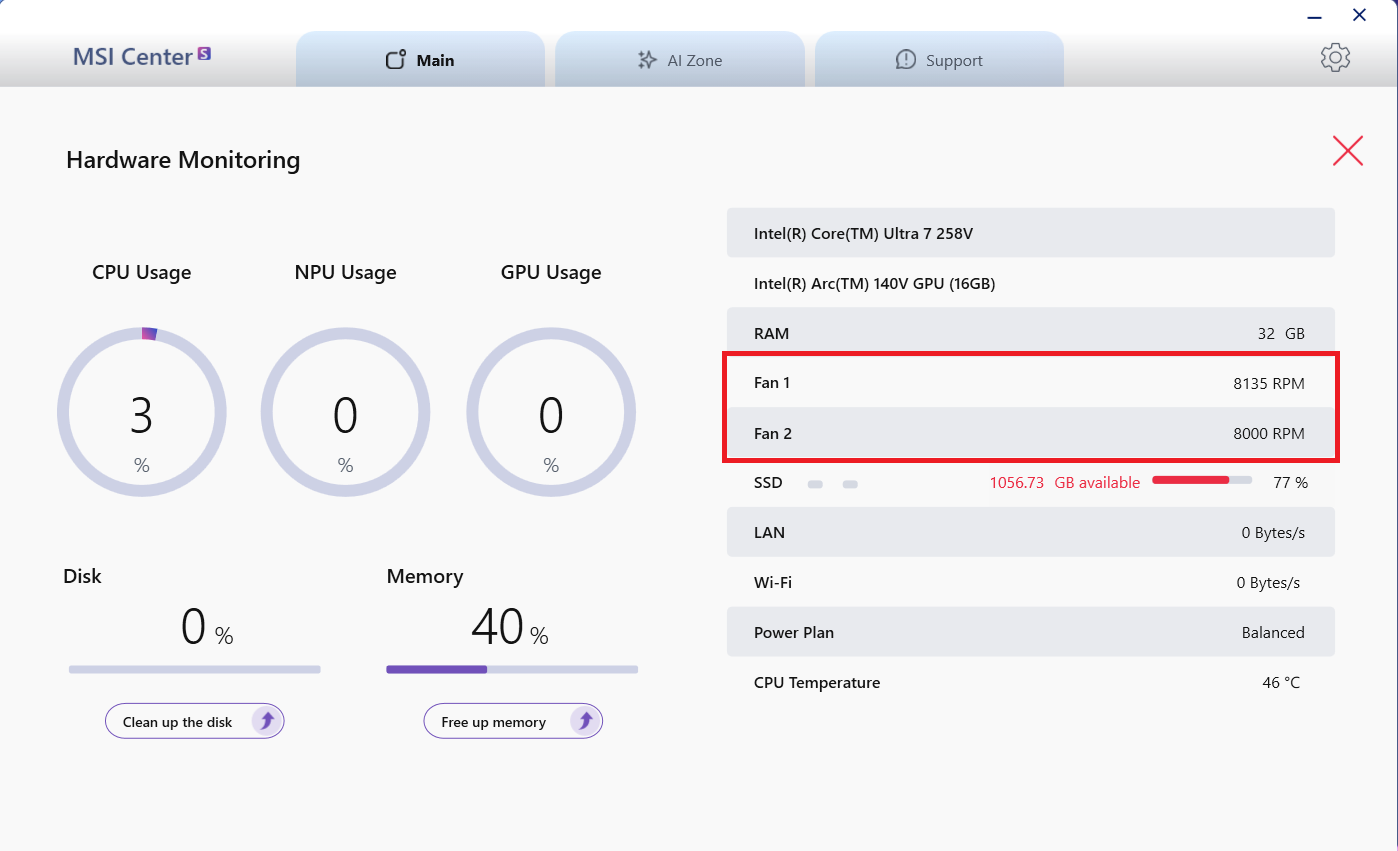The image size is (1398, 851).
Task: Click the GPU Usage gauge
Action: [x=551, y=412]
